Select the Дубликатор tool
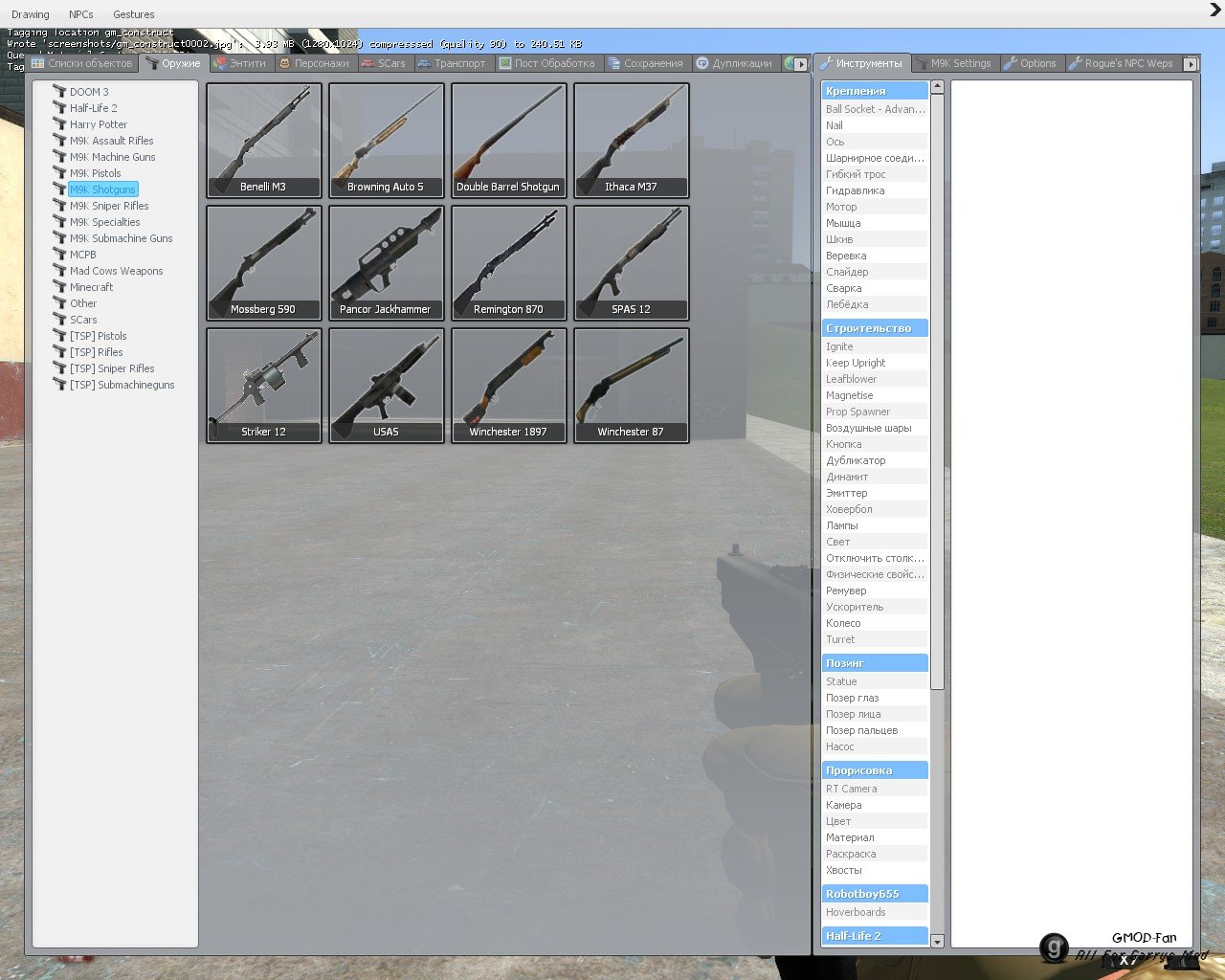The image size is (1225, 980). point(875,460)
